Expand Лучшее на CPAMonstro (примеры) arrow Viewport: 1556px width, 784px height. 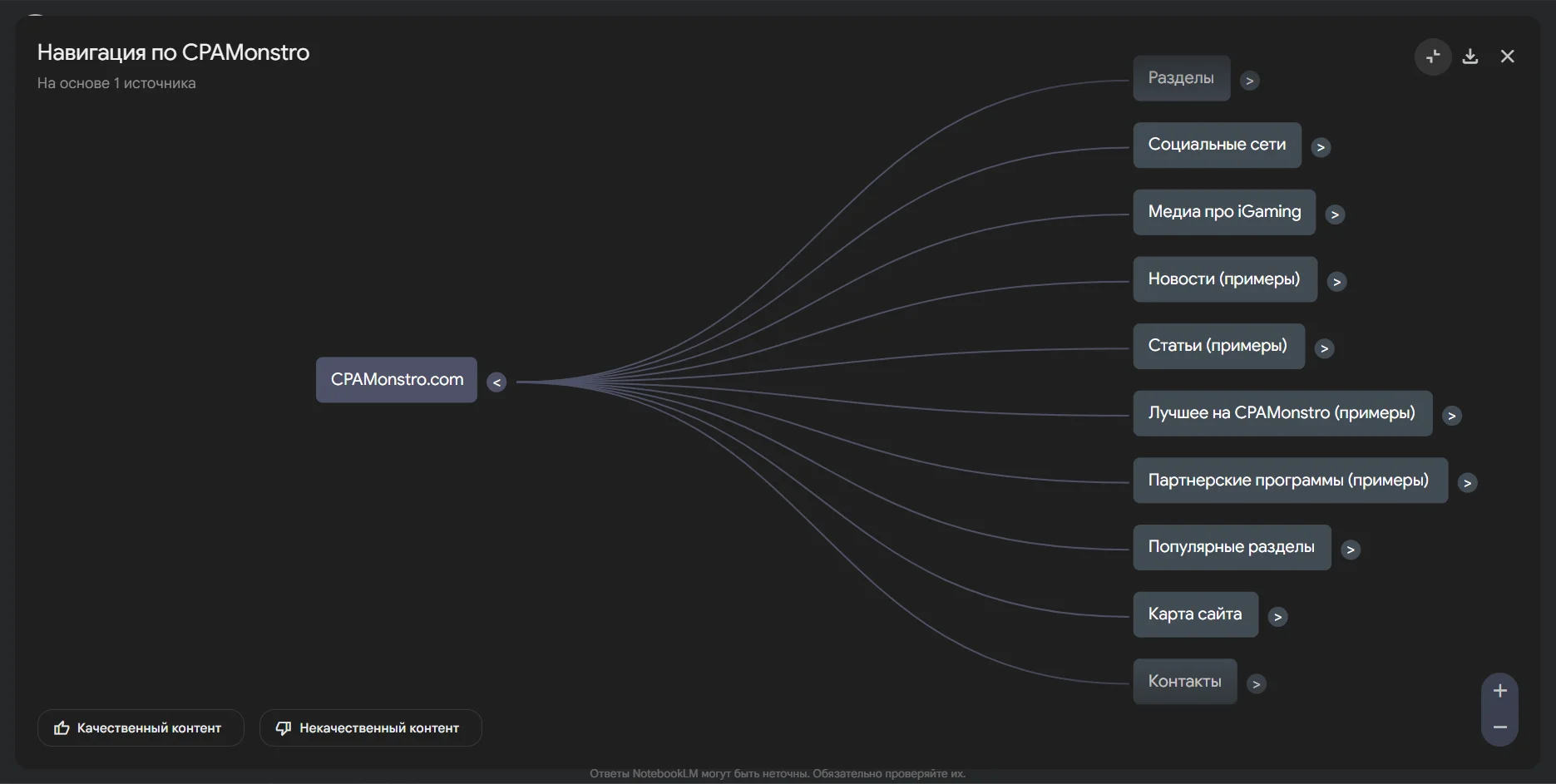point(1451,416)
